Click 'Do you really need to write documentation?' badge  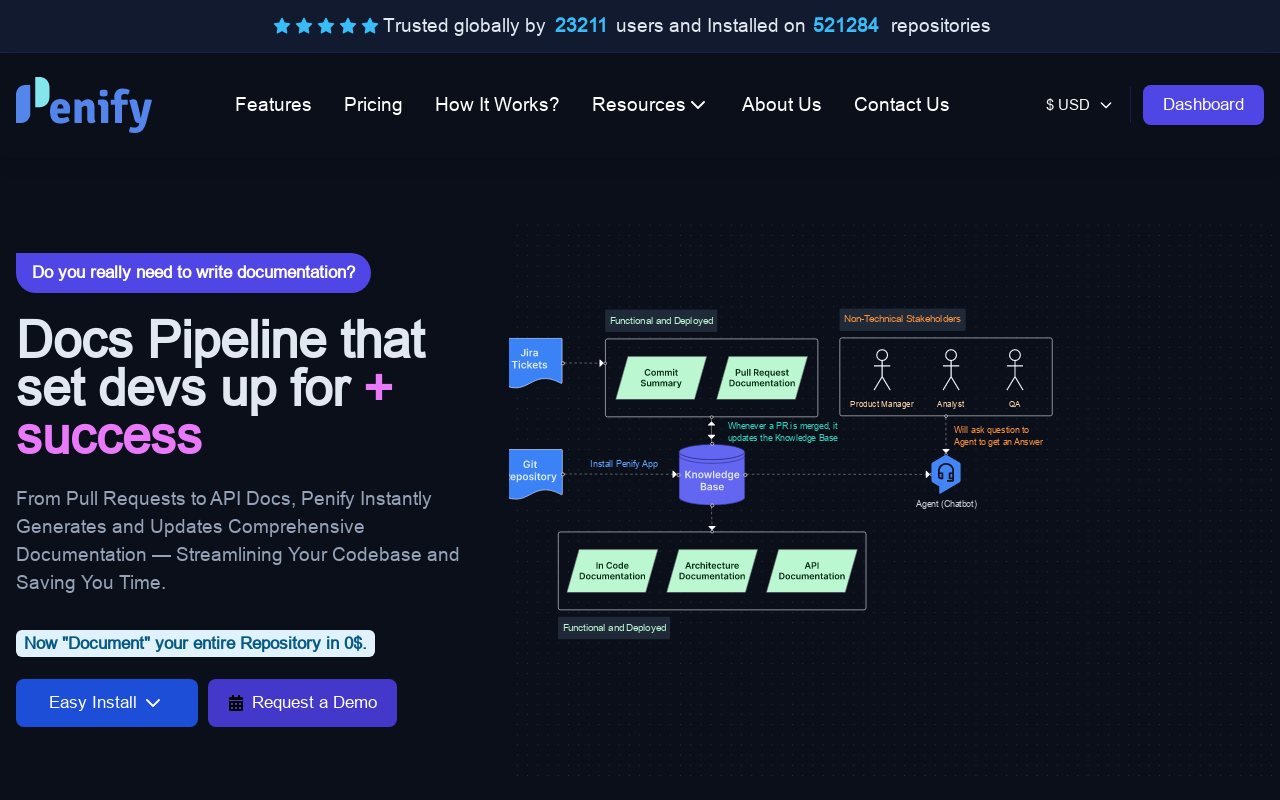coord(193,273)
